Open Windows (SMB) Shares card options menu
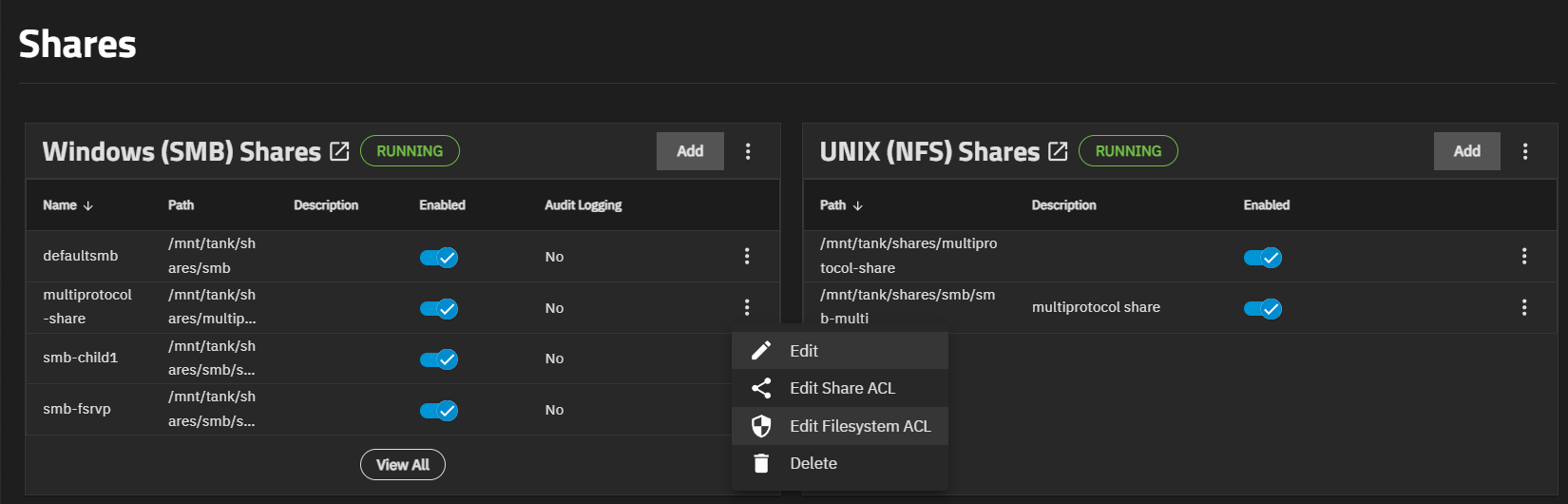 (x=748, y=151)
